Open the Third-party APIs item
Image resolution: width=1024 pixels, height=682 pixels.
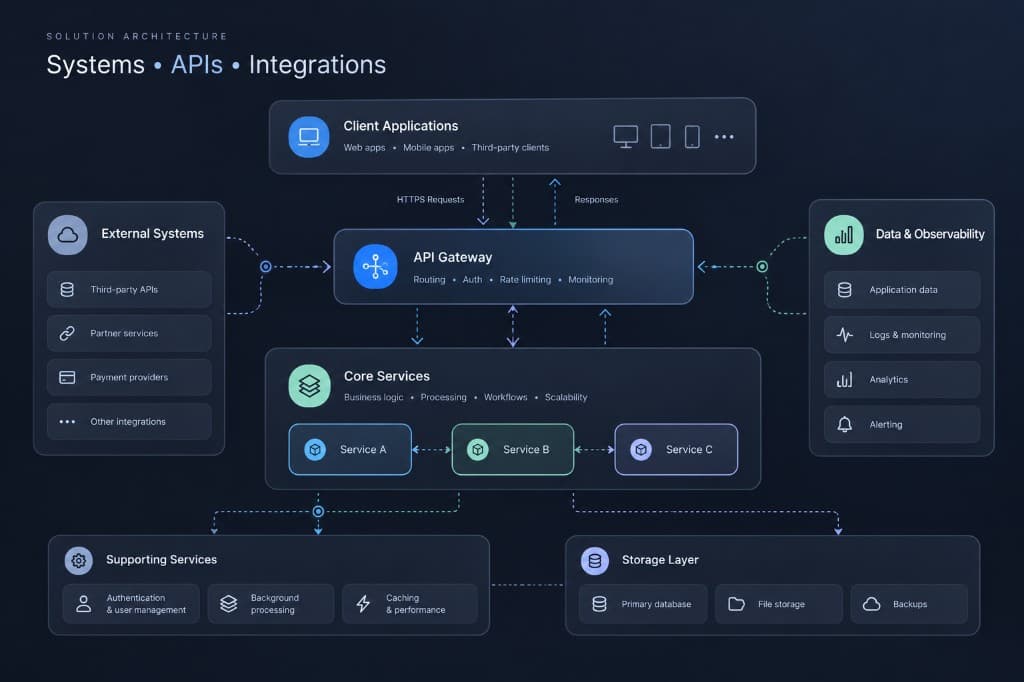(129, 289)
